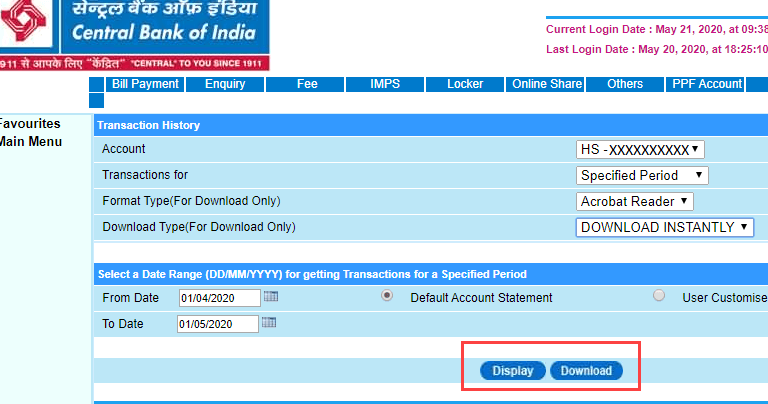Click the Select a Date Range heading
The width and height of the screenshot is (768, 404).
click(x=312, y=274)
